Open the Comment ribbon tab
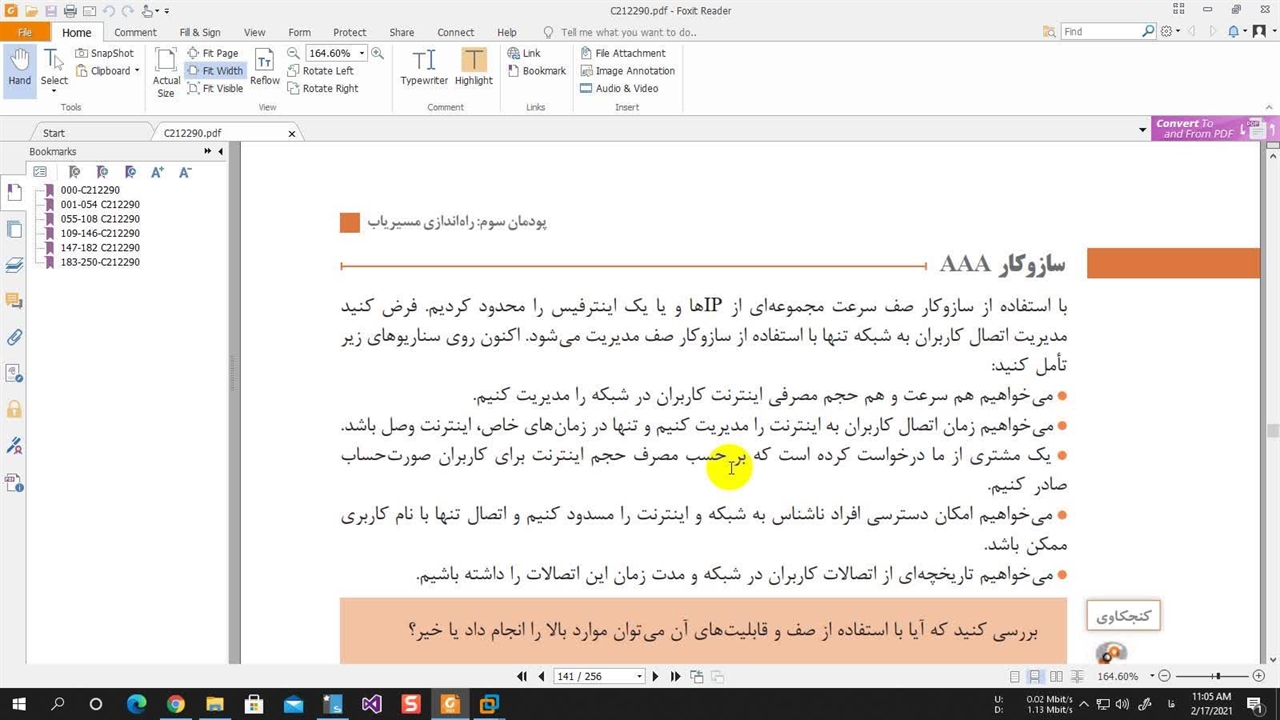 [135, 32]
